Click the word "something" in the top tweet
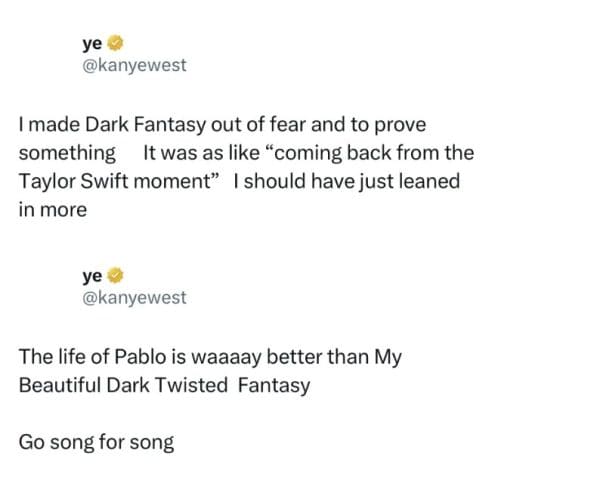Screen dimensions: 600x484 click(x=67, y=154)
